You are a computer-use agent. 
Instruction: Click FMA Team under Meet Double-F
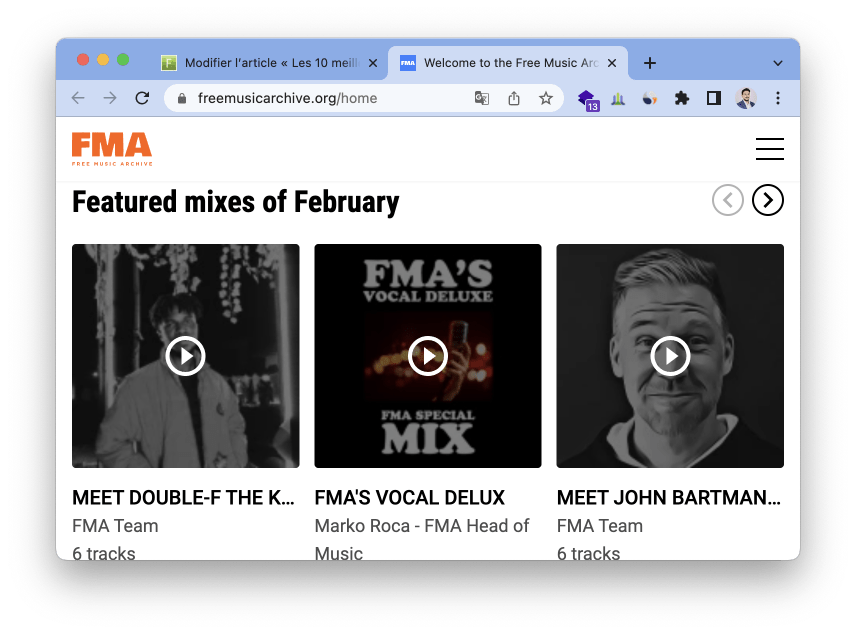115,526
